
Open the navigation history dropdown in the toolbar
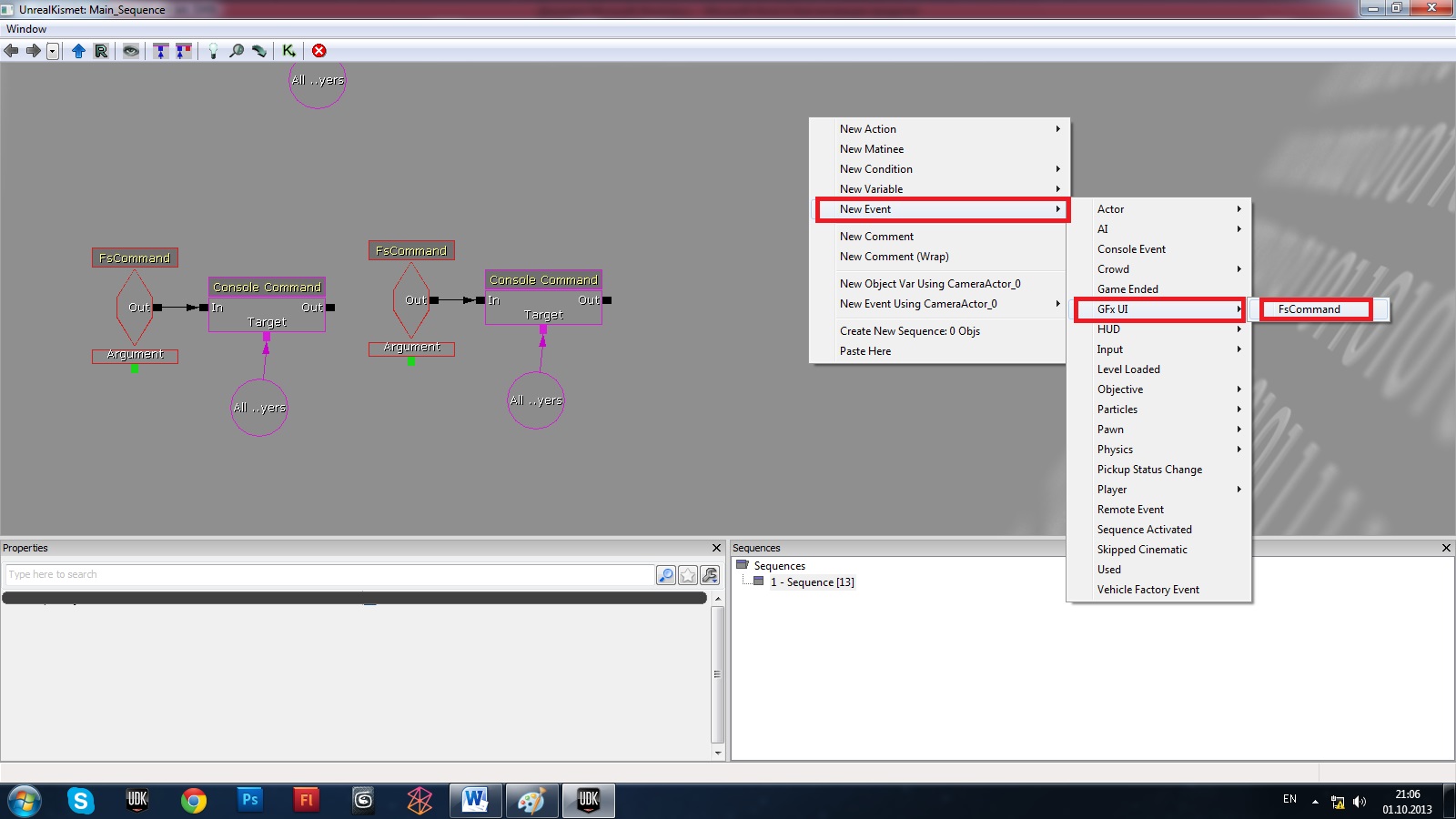click(53, 51)
